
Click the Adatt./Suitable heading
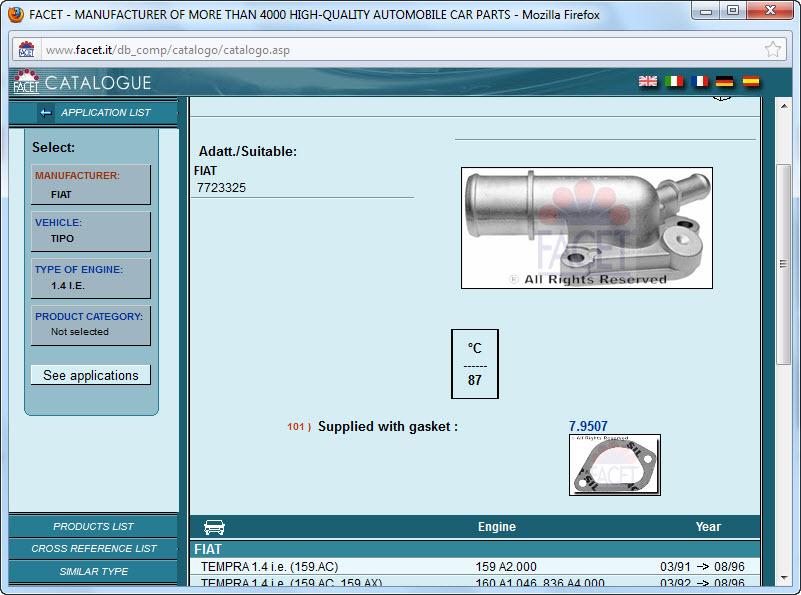click(248, 151)
